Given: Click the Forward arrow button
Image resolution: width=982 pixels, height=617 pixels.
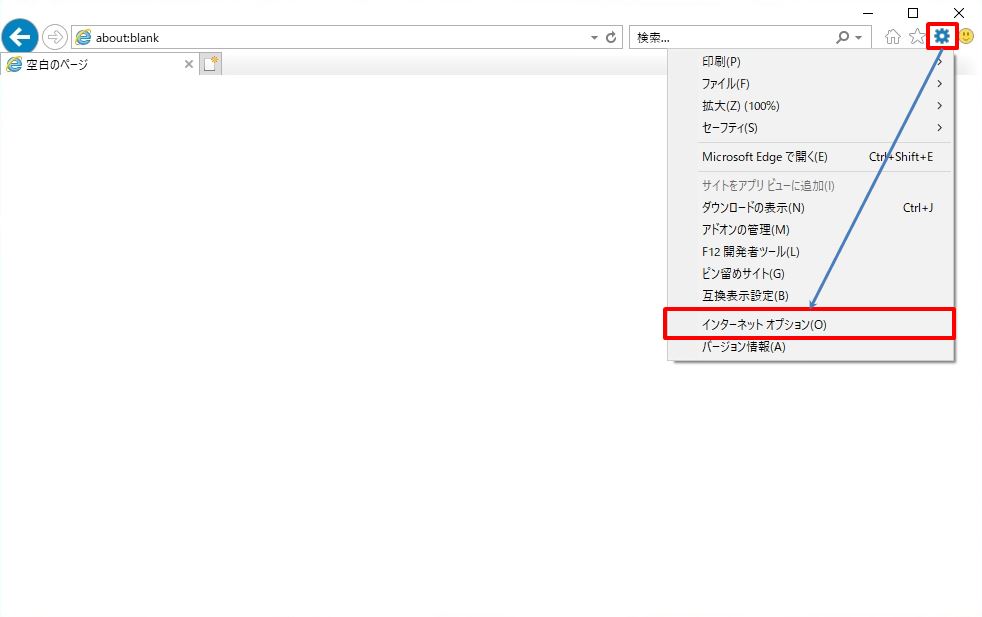Looking at the screenshot, I should click(55, 37).
